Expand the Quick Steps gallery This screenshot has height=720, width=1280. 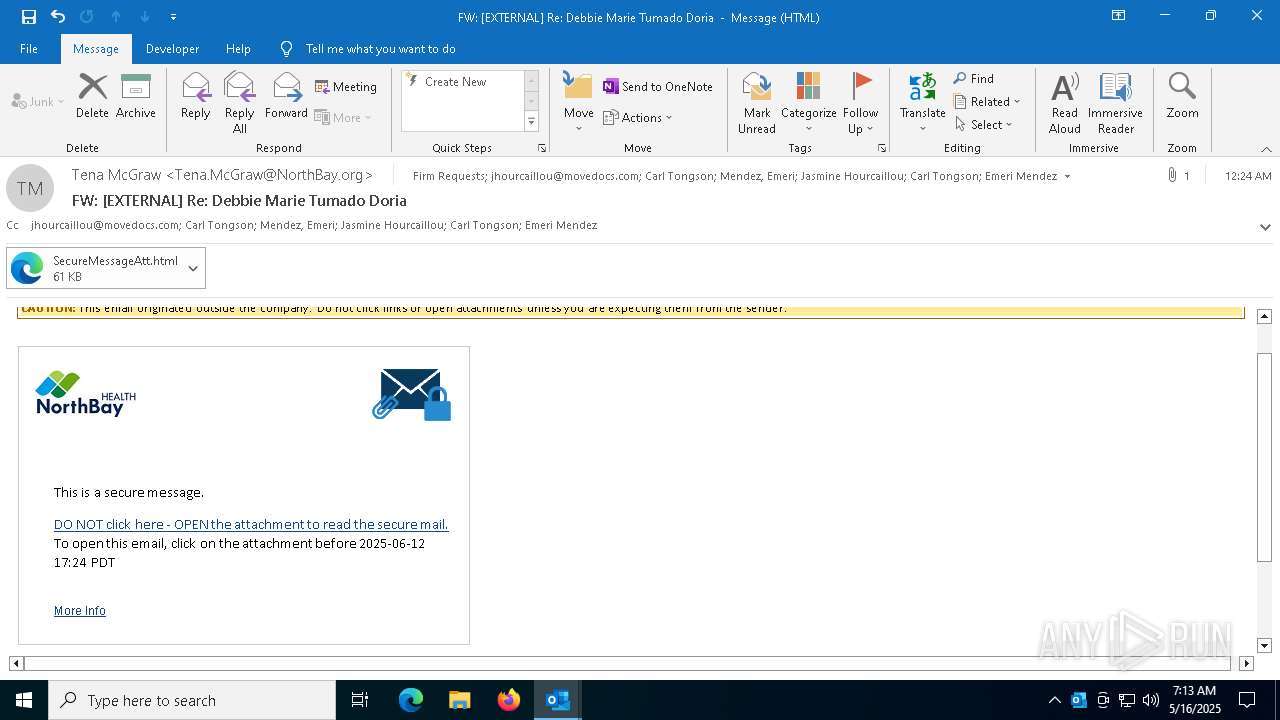click(x=531, y=122)
